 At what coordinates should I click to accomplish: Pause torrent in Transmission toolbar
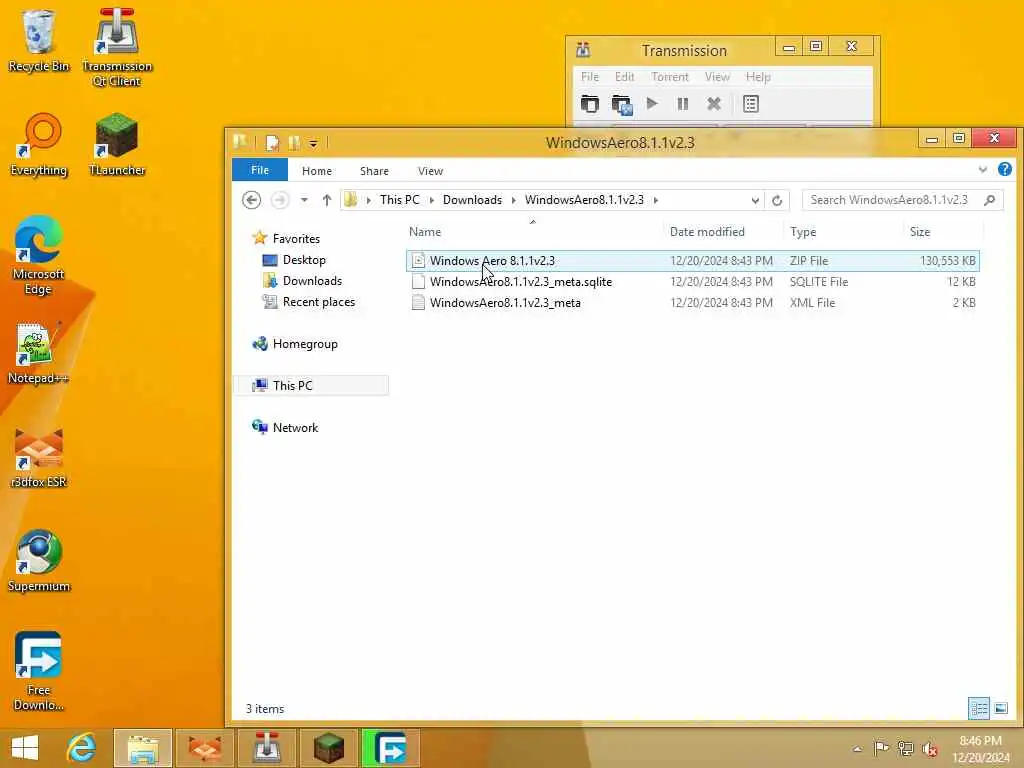point(682,104)
